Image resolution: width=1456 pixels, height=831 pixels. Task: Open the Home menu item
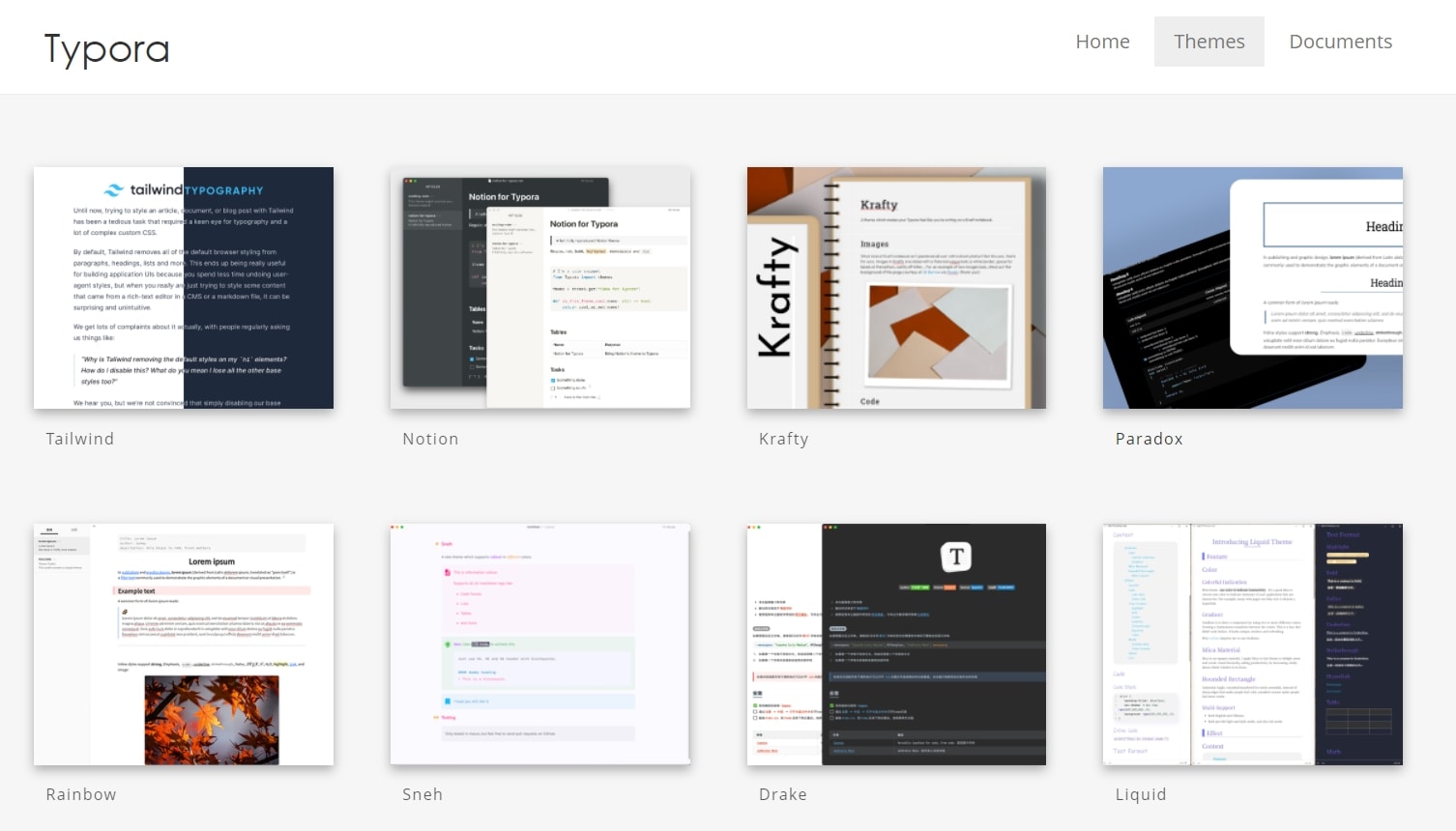click(1102, 42)
